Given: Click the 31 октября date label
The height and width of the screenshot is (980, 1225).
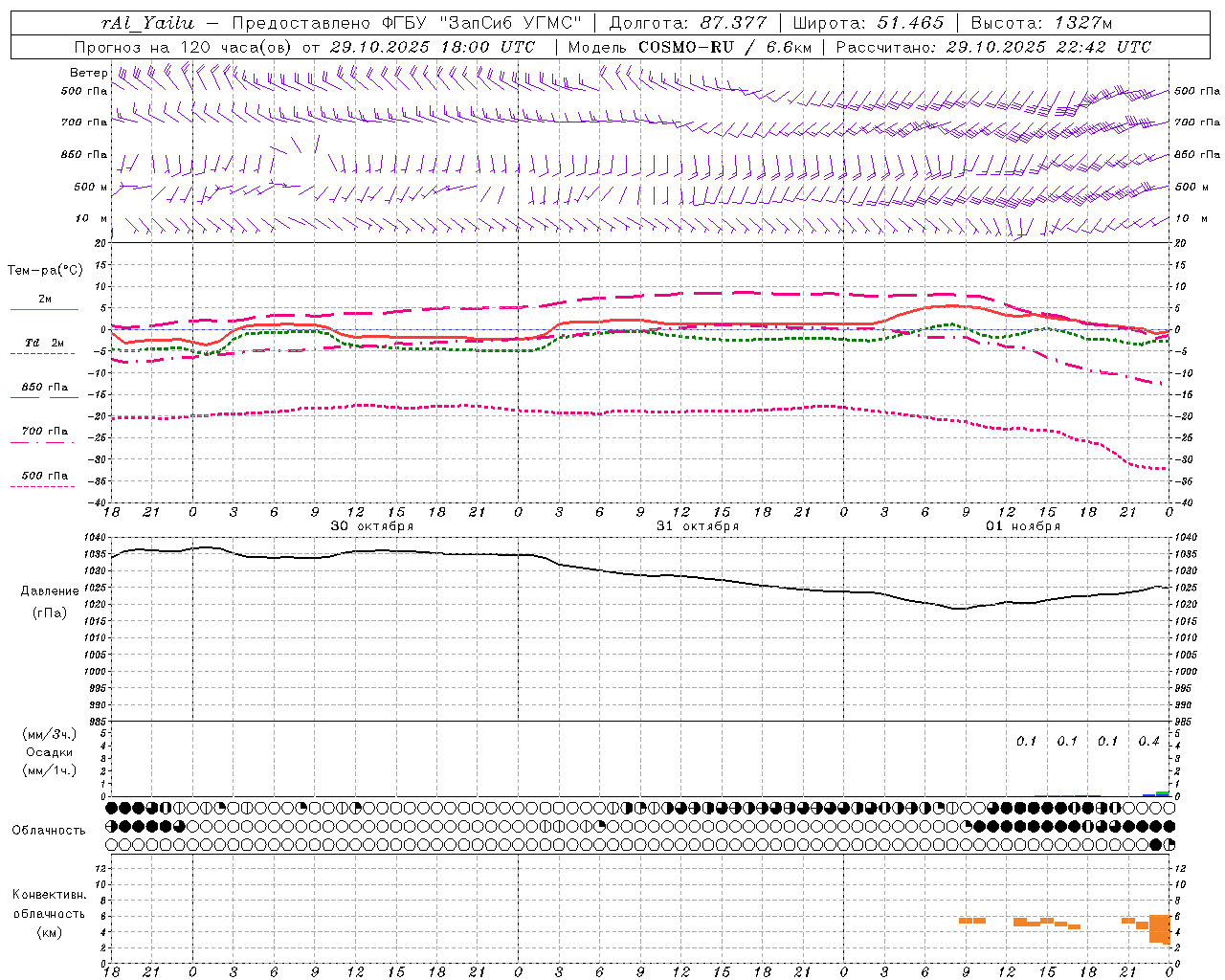Looking at the screenshot, I should pos(698,526).
